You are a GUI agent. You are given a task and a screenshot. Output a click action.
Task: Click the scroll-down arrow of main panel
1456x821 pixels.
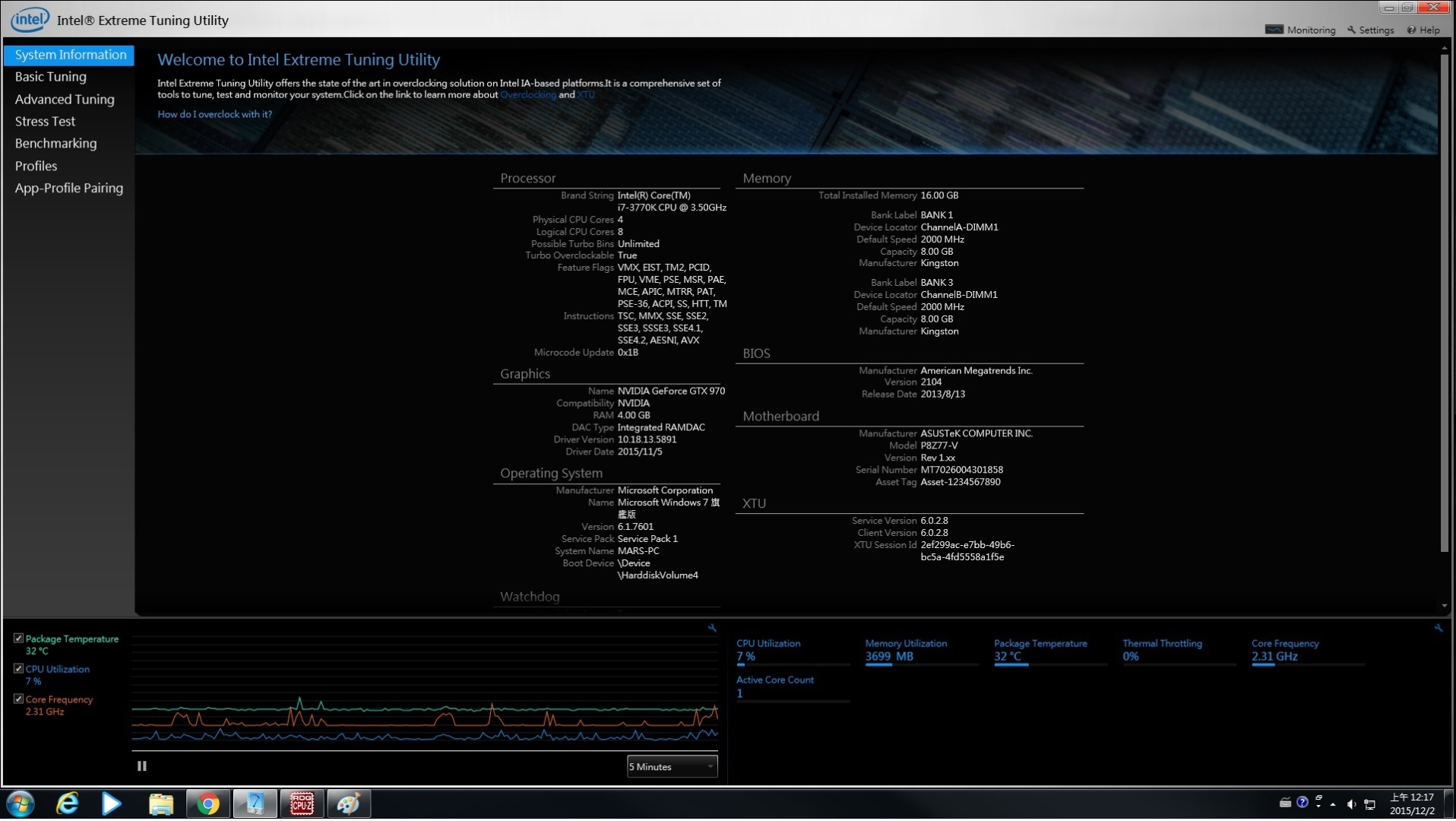coord(1444,607)
